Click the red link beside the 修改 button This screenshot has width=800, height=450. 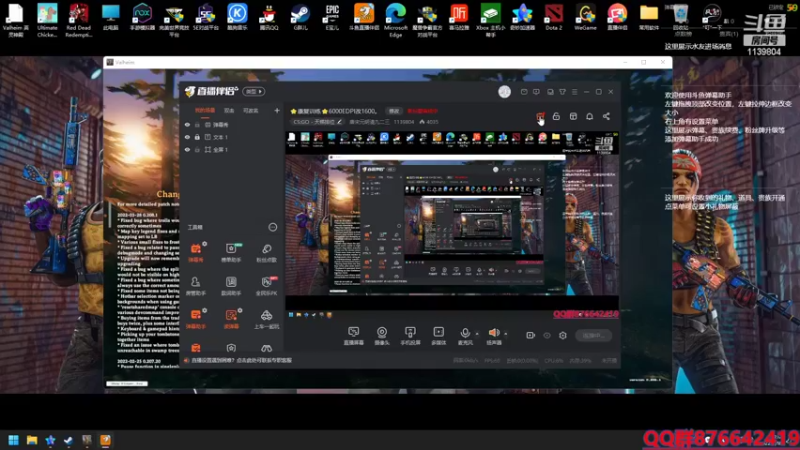(422, 111)
